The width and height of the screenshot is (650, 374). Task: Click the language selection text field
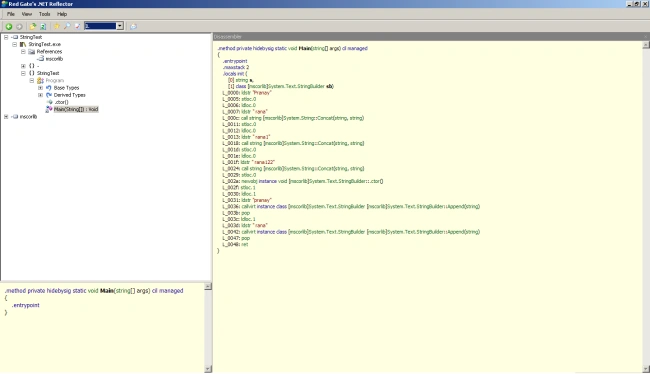[x=100, y=26]
